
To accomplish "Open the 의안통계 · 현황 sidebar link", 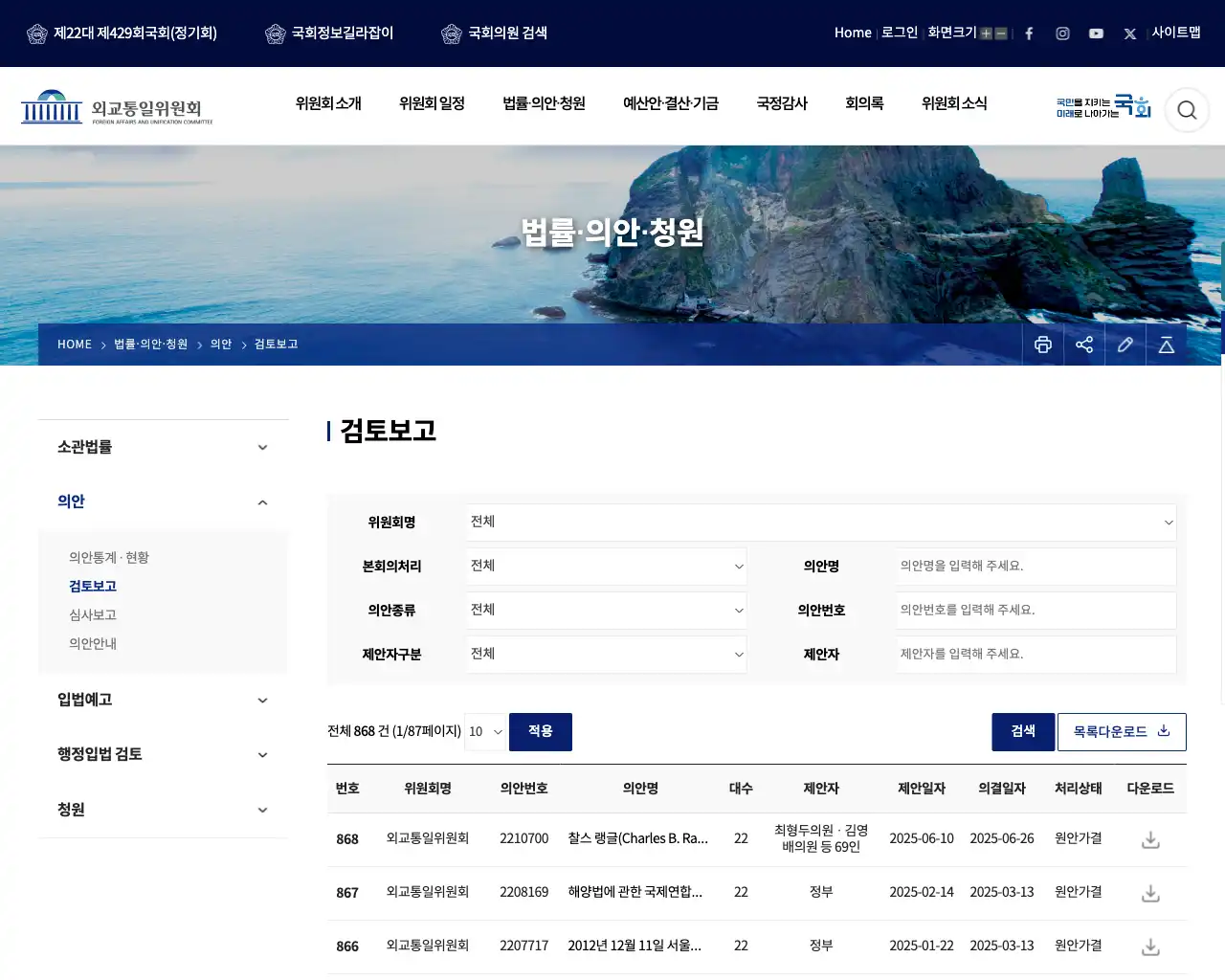I will click(109, 558).
